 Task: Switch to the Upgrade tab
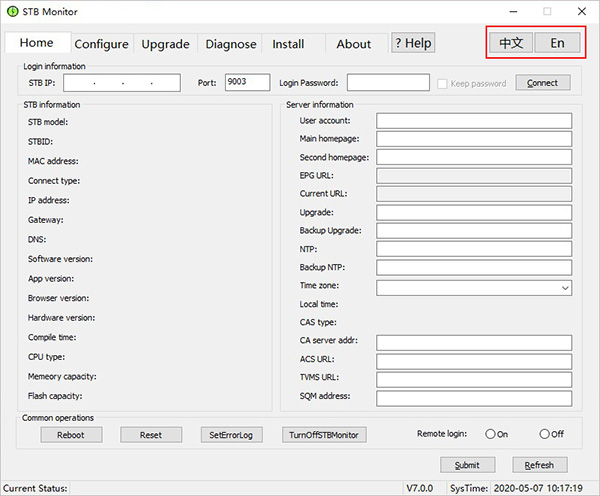coord(165,44)
